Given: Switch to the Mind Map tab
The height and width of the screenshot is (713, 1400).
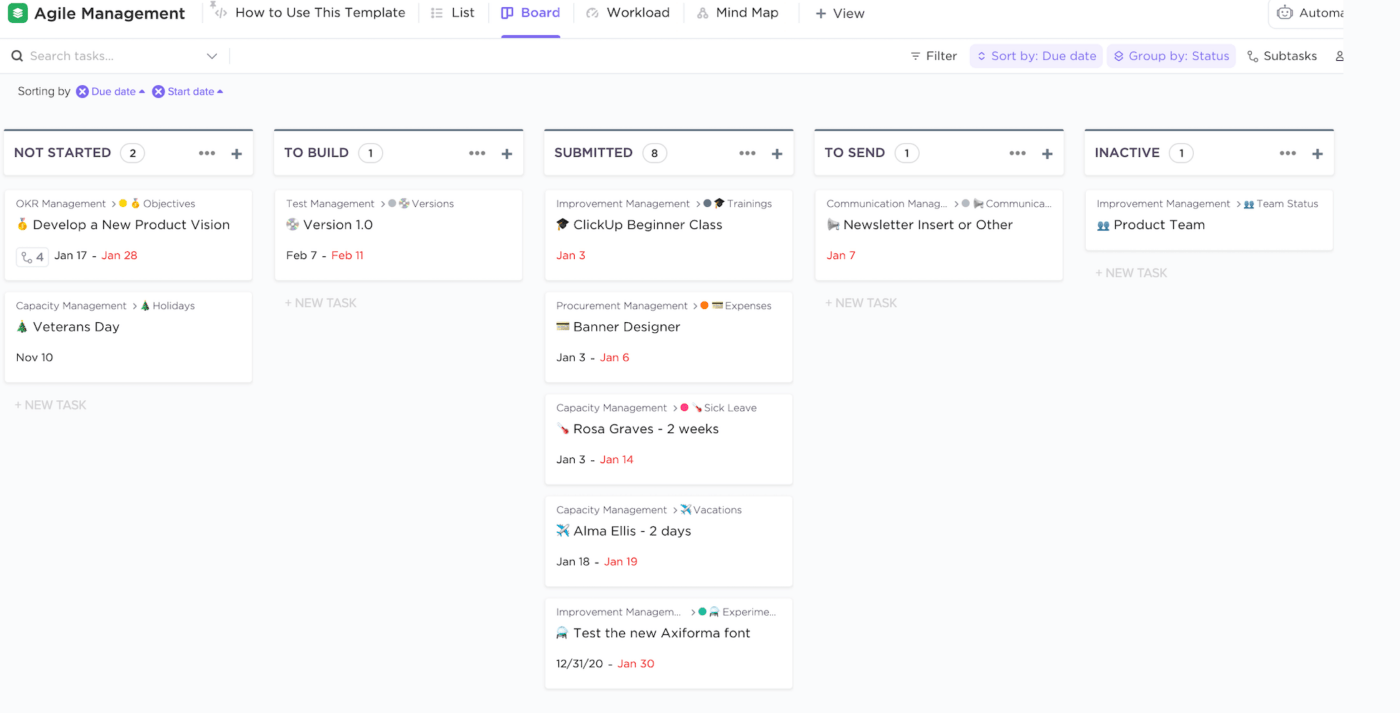Looking at the screenshot, I should (737, 13).
